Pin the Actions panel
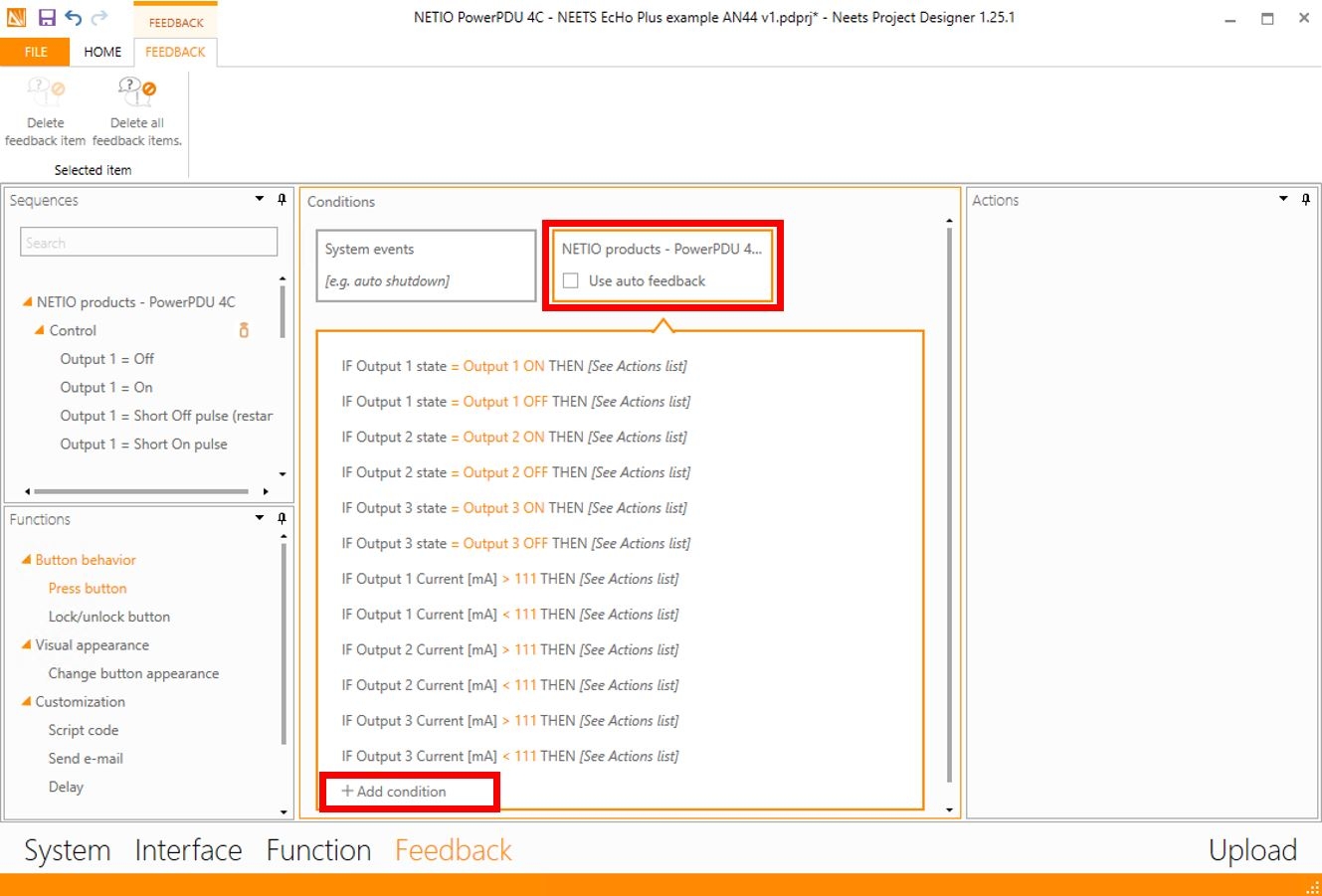This screenshot has width=1322, height=896. [x=1306, y=200]
